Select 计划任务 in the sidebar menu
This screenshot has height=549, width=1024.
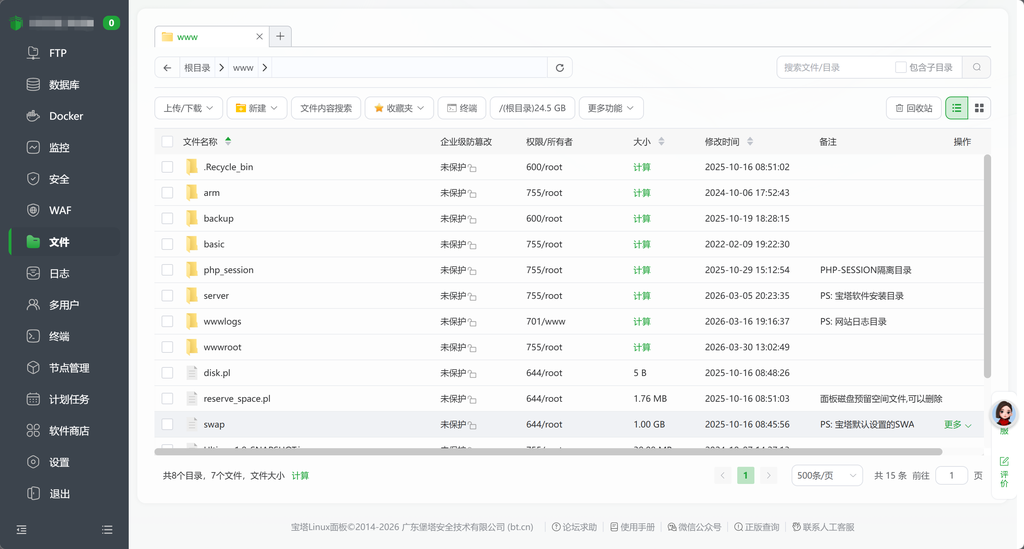point(69,399)
